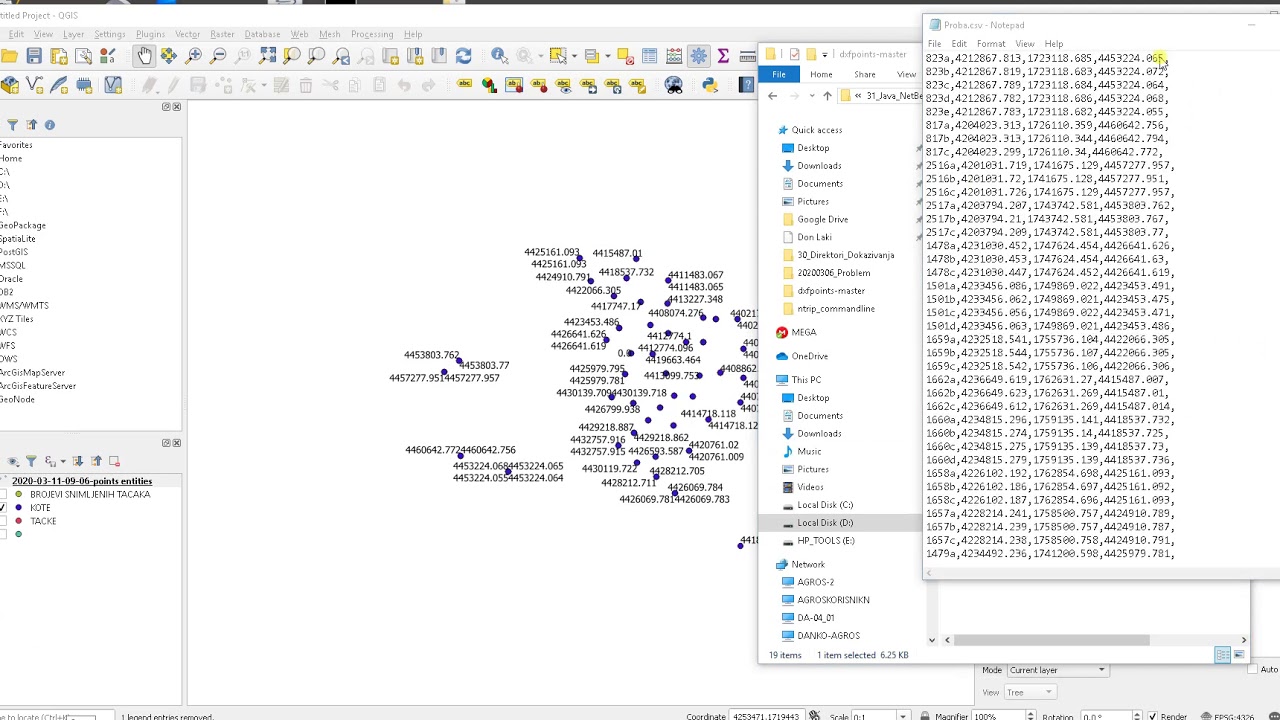Open the Scale dropdown in status bar
The width and height of the screenshot is (1280, 720).
902,716
